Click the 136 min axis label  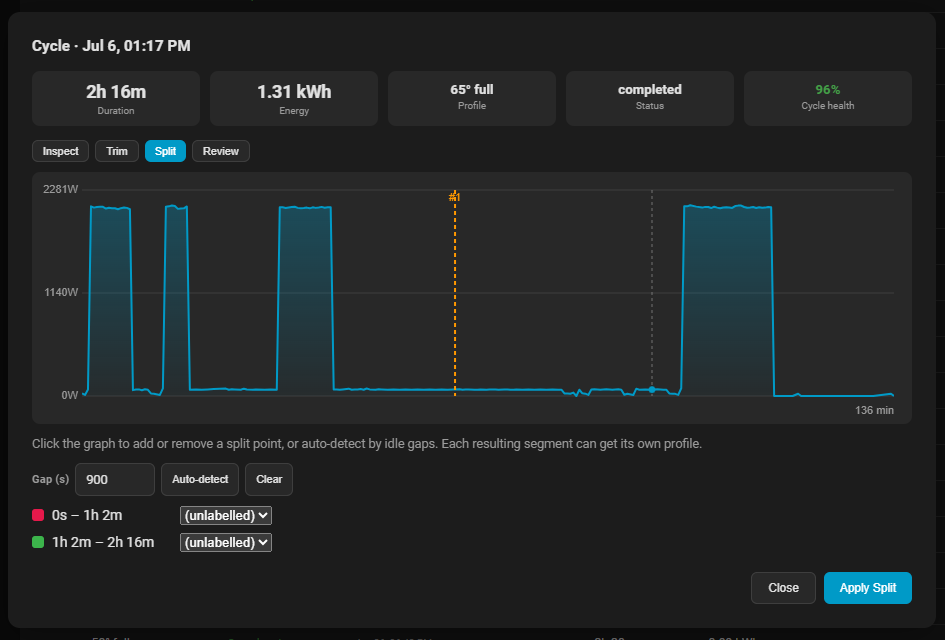[x=874, y=410]
